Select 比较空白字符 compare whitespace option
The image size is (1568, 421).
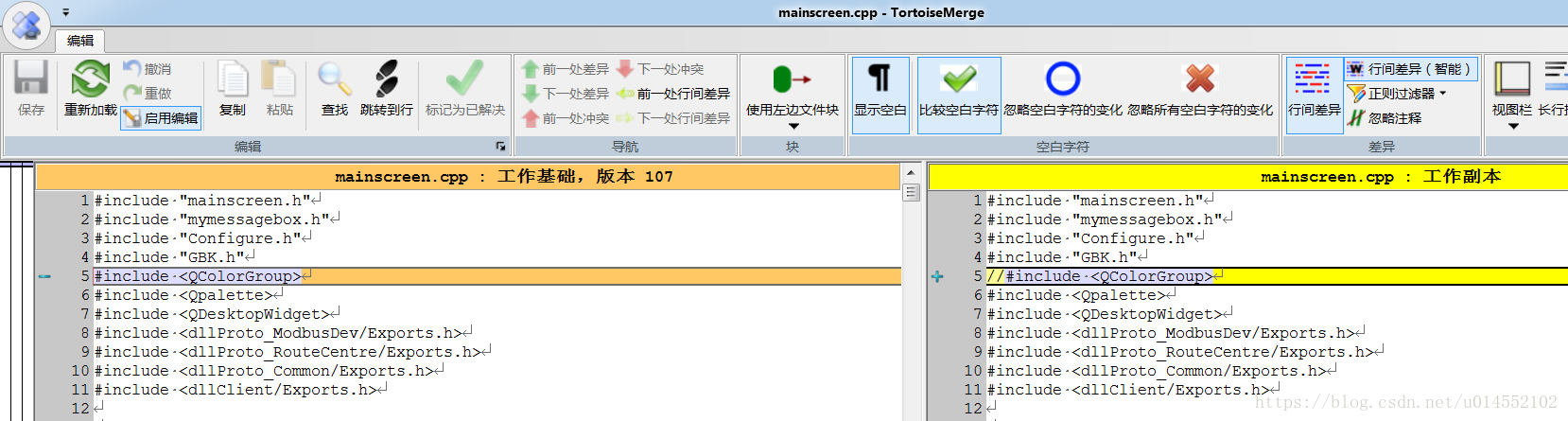coord(959,95)
